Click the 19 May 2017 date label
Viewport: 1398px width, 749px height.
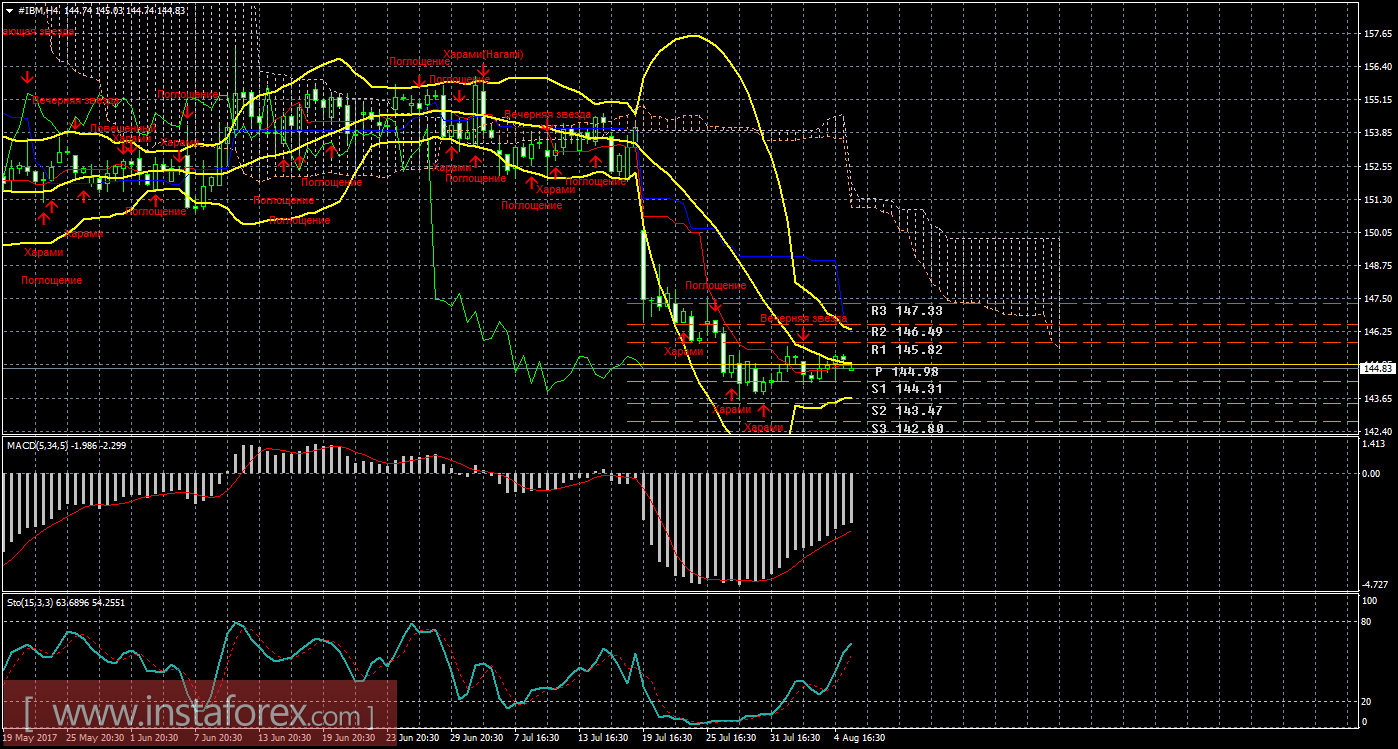click(29, 738)
